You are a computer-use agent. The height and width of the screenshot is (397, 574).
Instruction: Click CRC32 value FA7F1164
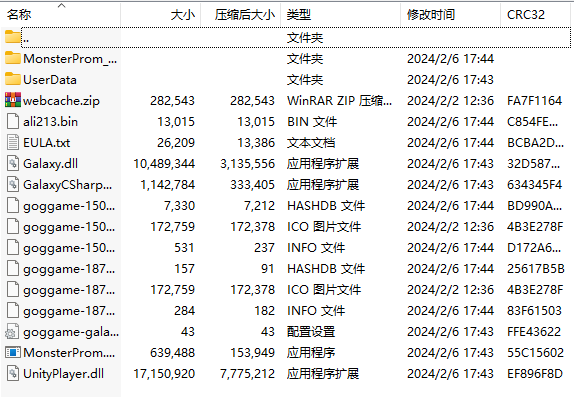pyautogui.click(x=534, y=101)
